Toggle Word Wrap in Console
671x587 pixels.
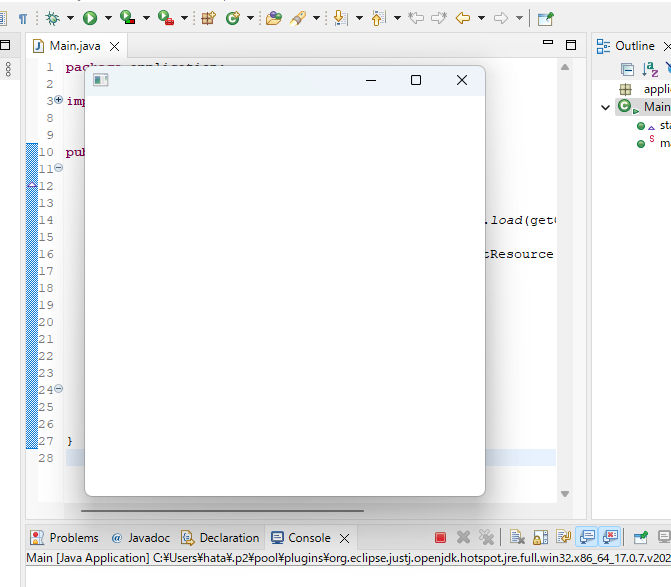tap(564, 537)
